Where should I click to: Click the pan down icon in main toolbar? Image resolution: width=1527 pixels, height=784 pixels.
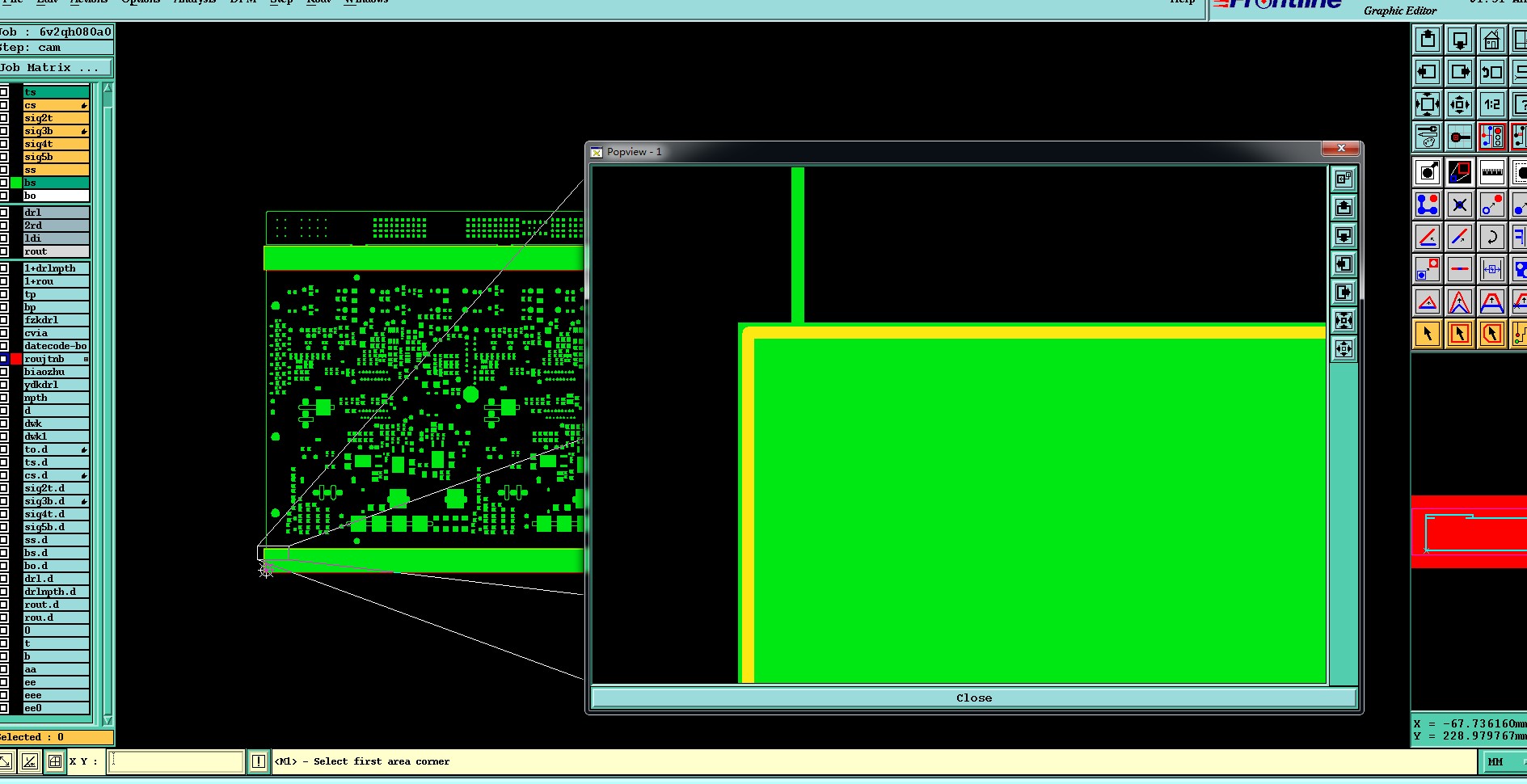point(1460,40)
